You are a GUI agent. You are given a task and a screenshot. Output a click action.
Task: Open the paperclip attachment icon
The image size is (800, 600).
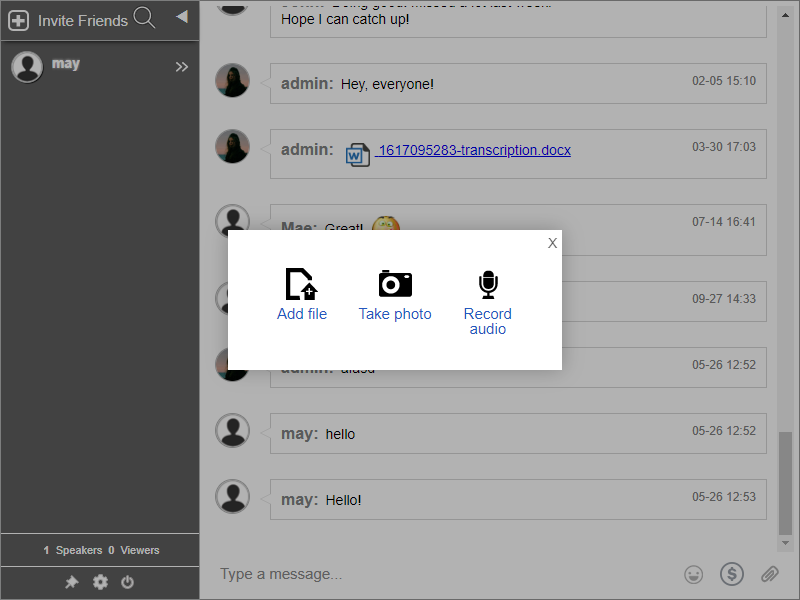(x=770, y=574)
